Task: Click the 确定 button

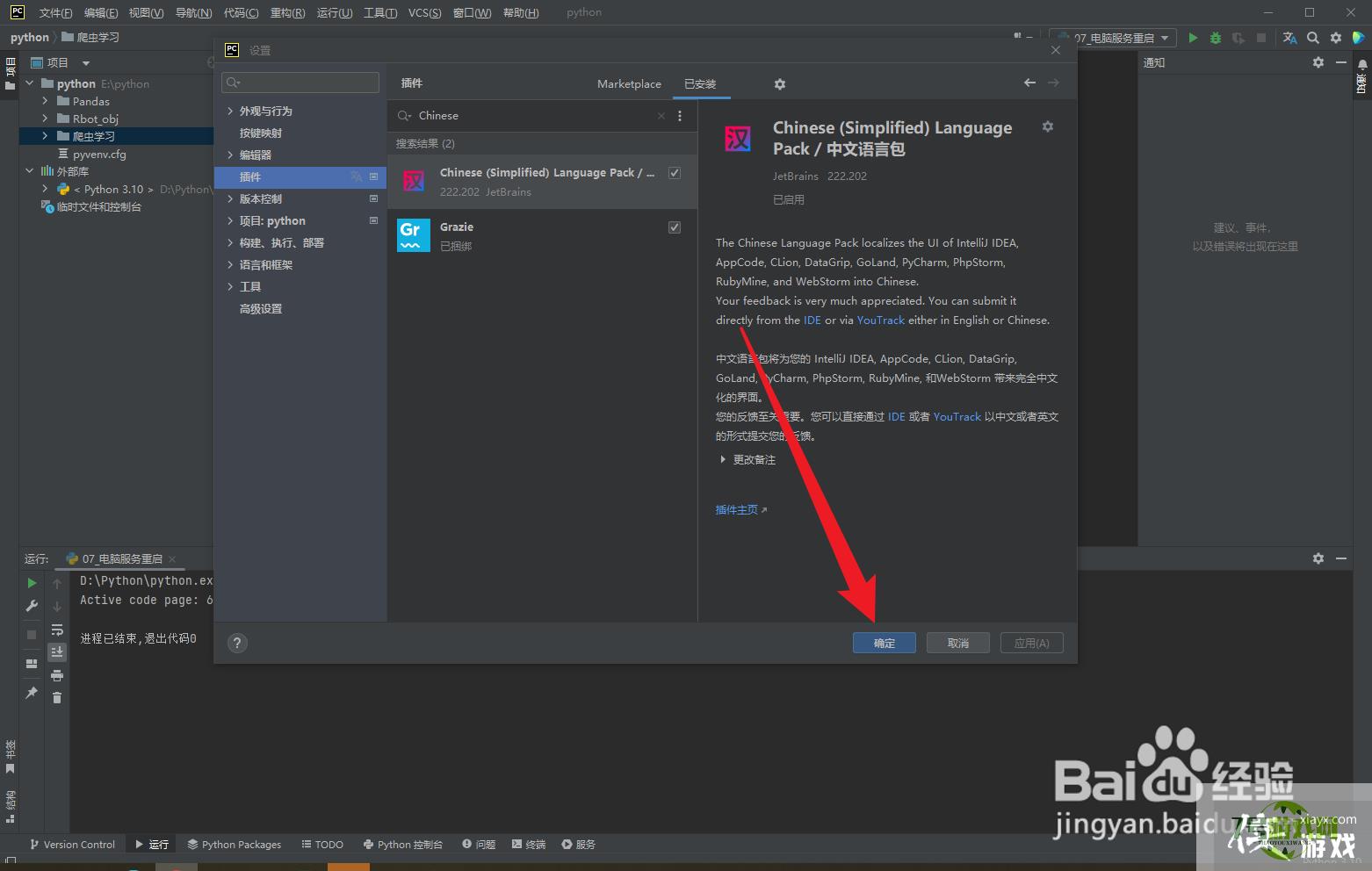Action: (x=885, y=643)
